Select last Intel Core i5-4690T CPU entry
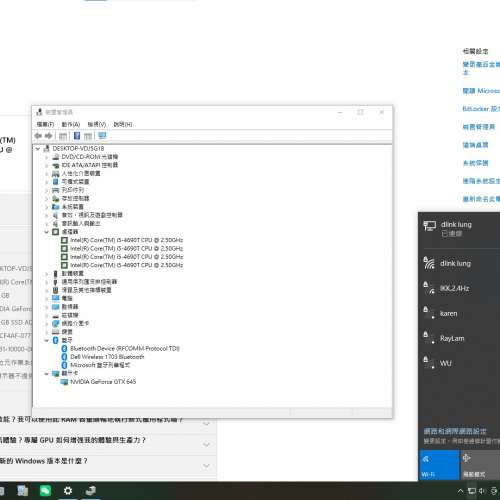The image size is (500, 500). (126, 265)
